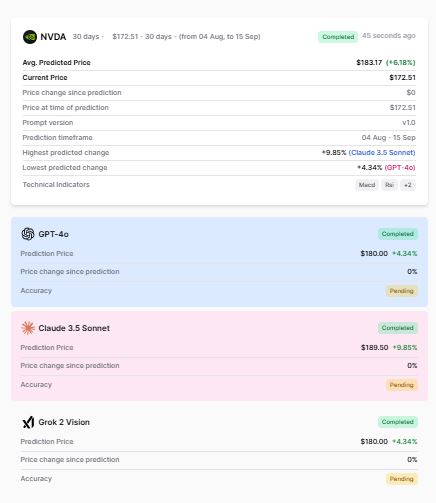Viewport: 436px width, 503px height.
Task: Expand the +2 more indicators badge
Action: pyautogui.click(x=408, y=185)
